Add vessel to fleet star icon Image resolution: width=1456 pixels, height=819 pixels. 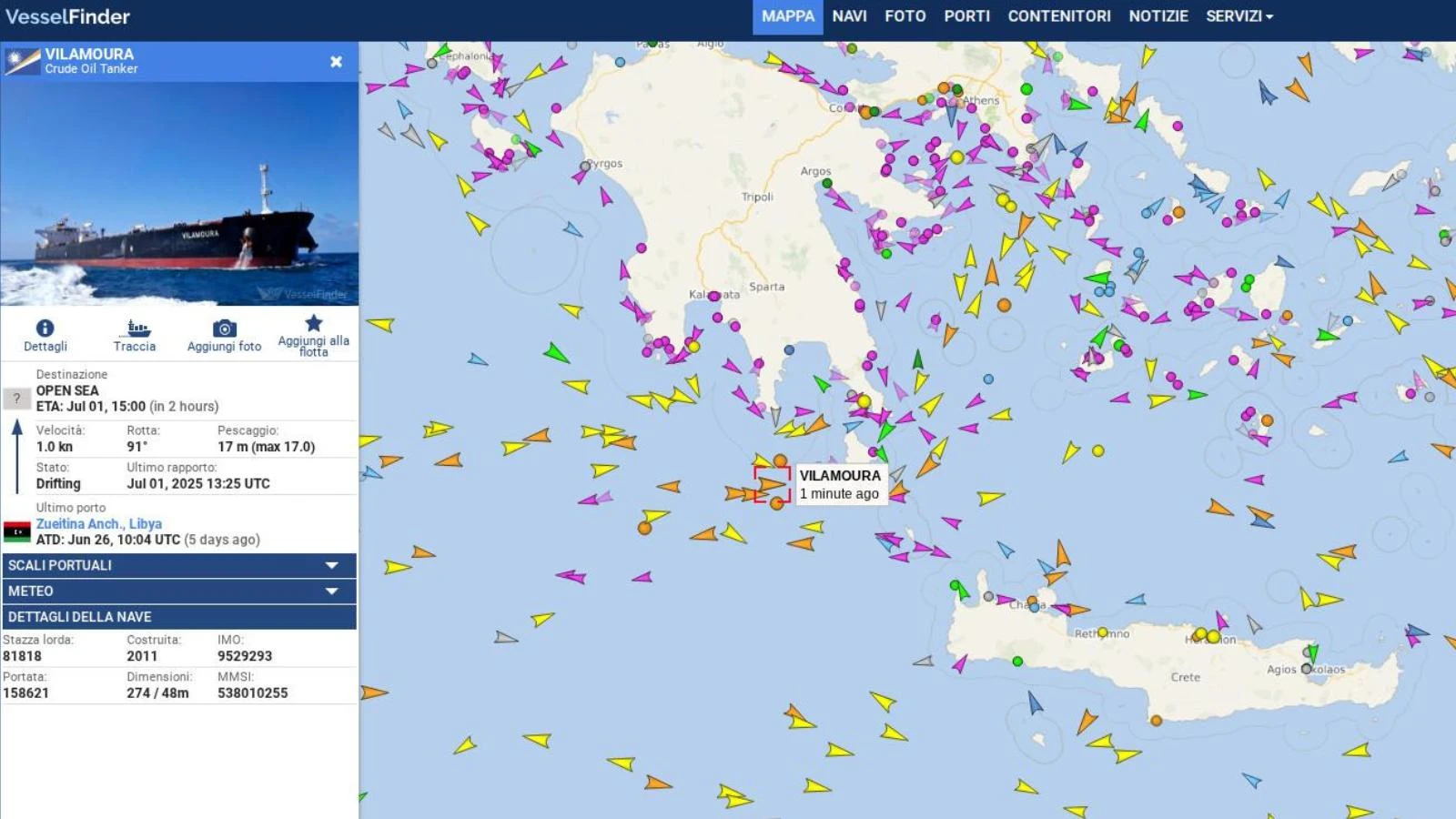pyautogui.click(x=314, y=322)
